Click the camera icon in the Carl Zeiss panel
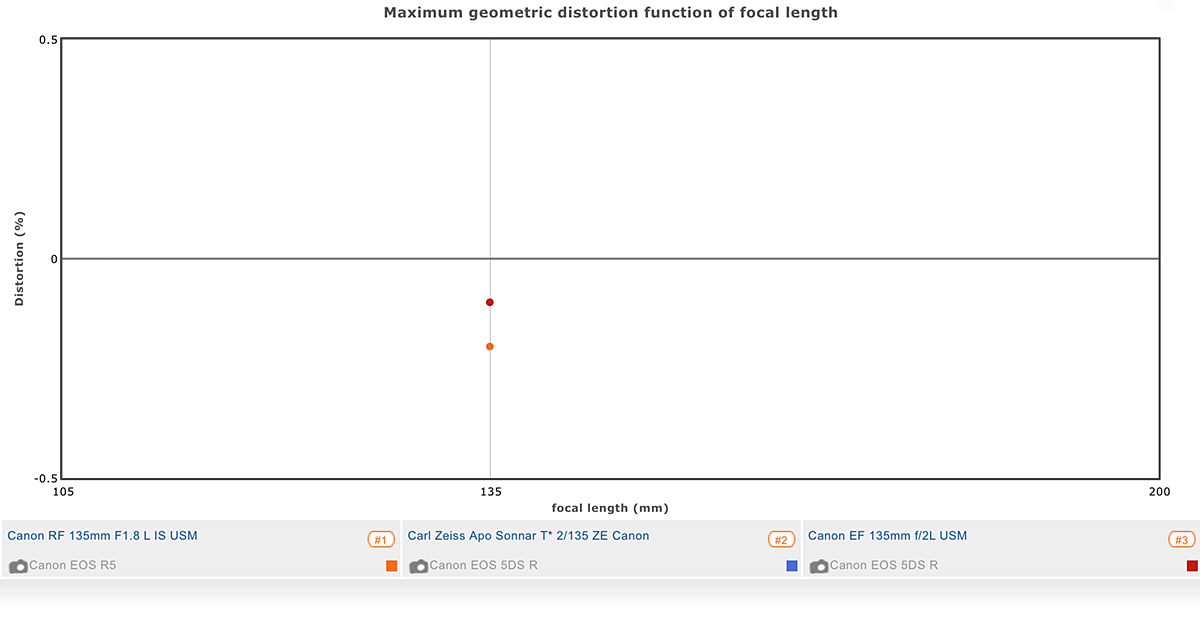The height and width of the screenshot is (621, 1200). click(419, 566)
